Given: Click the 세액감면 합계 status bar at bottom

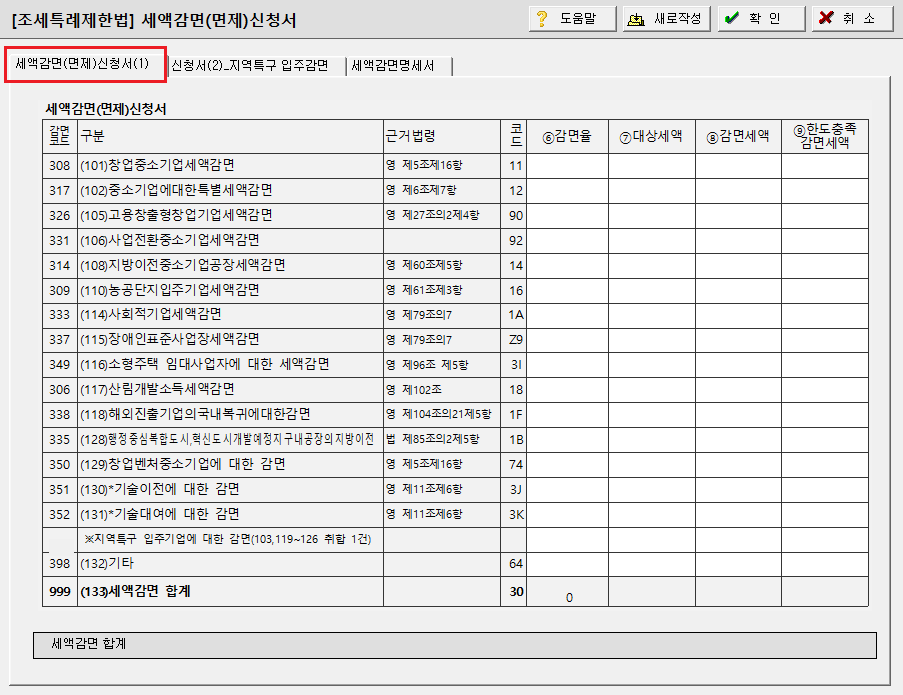Looking at the screenshot, I should click(x=455, y=645).
